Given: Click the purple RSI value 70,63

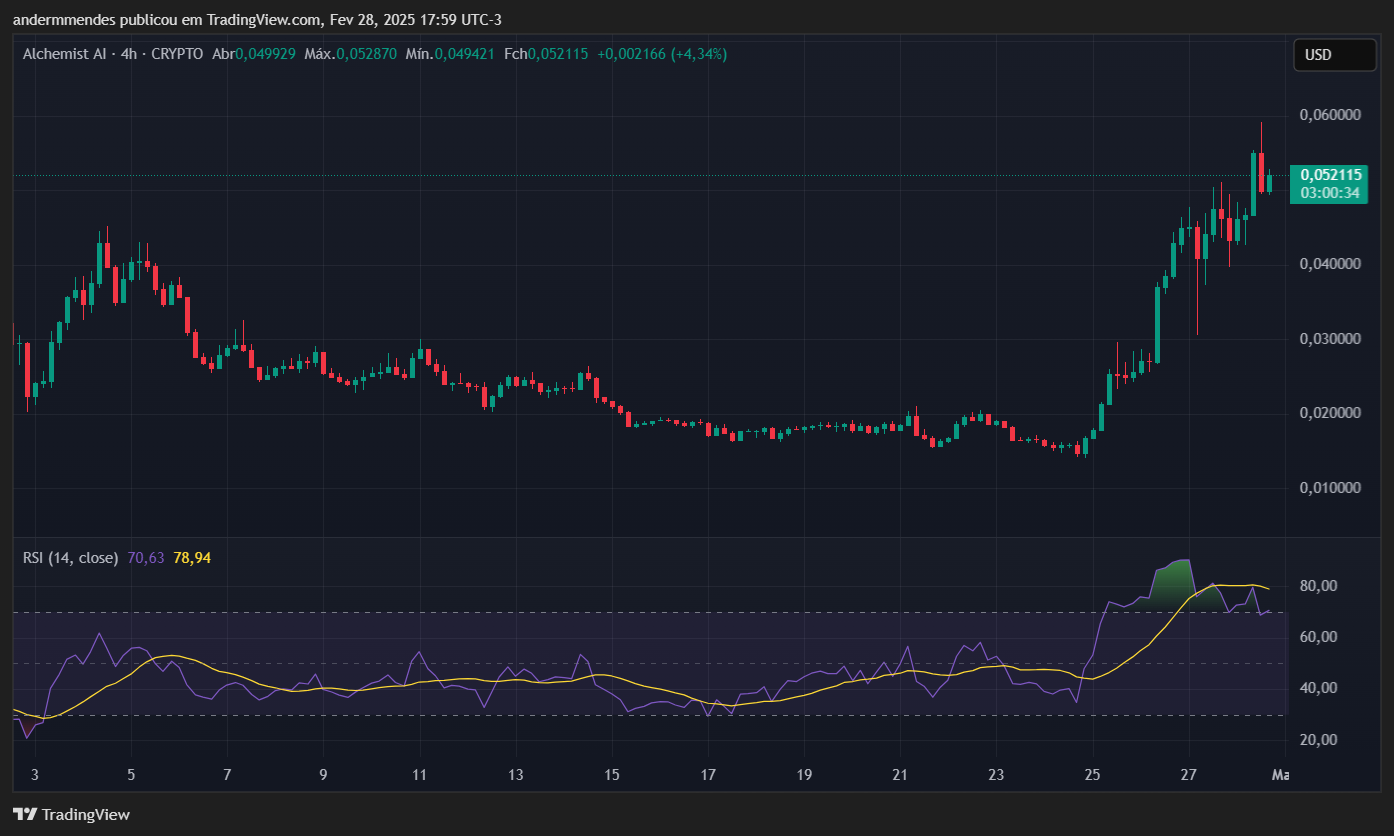Looking at the screenshot, I should [146, 557].
